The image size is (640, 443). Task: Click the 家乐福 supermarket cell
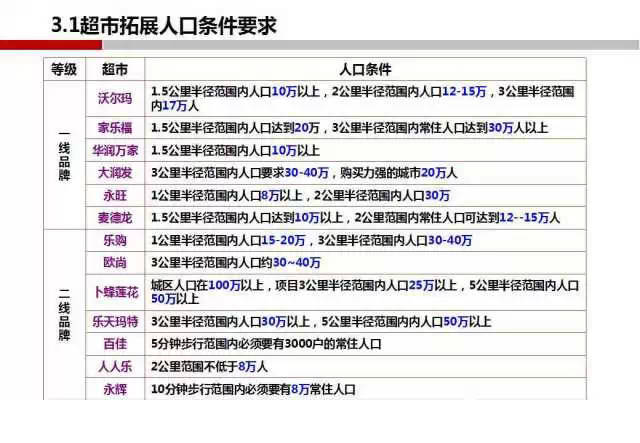click(x=115, y=128)
